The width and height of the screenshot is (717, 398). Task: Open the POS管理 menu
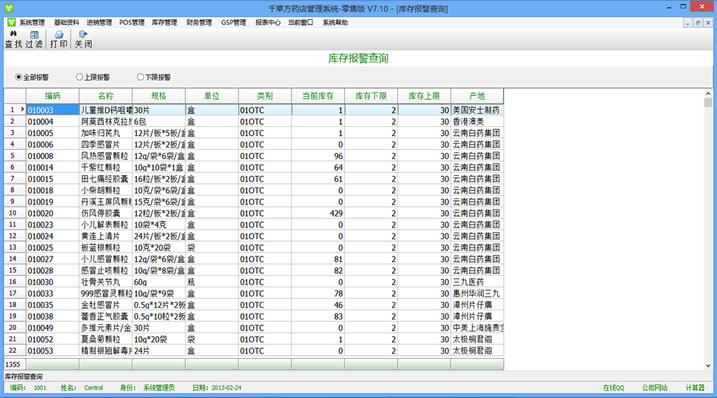[132, 22]
